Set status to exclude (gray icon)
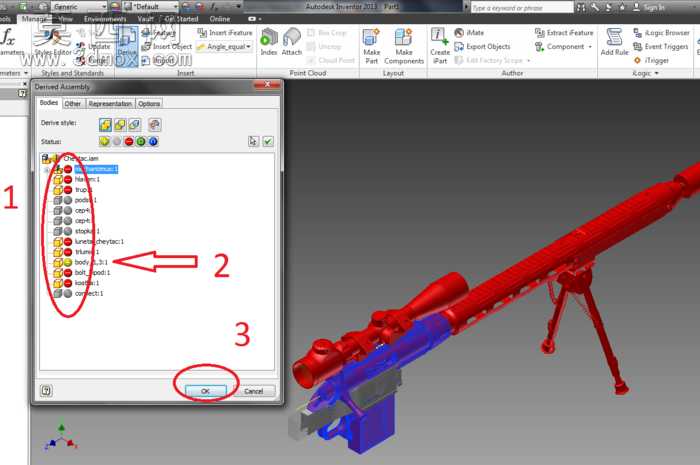Viewport: 700px width, 465px height. [117, 141]
